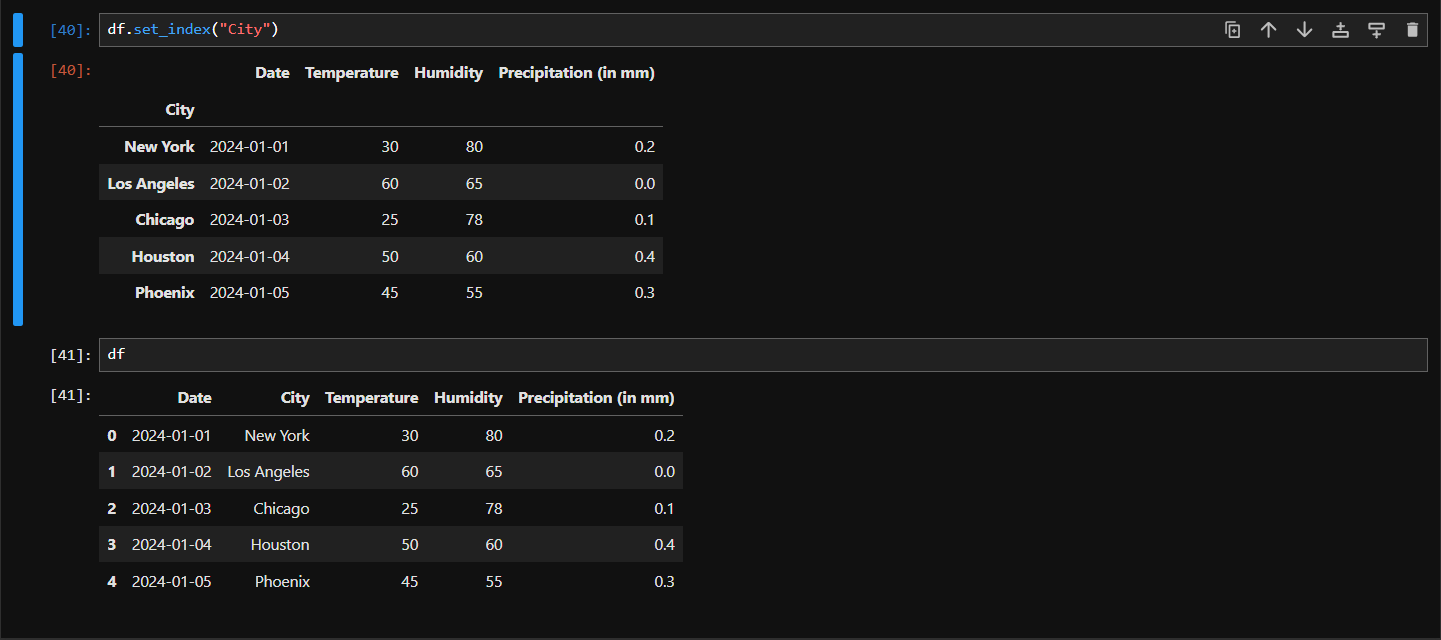This screenshot has width=1441, height=640.
Task: Duplicate the cell using the copy icon
Action: pos(1233,30)
